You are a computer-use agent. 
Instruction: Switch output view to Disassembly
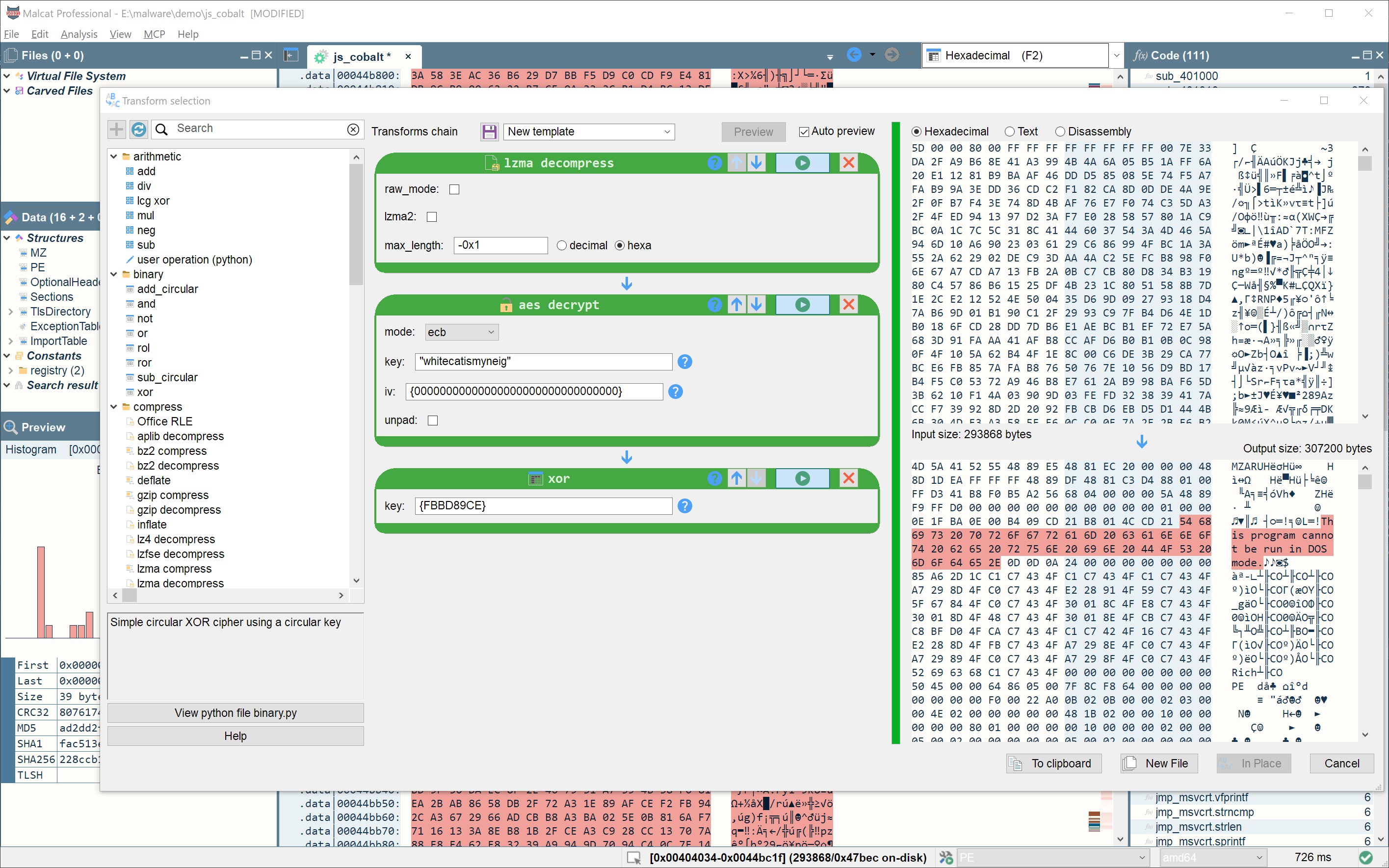(x=1060, y=132)
